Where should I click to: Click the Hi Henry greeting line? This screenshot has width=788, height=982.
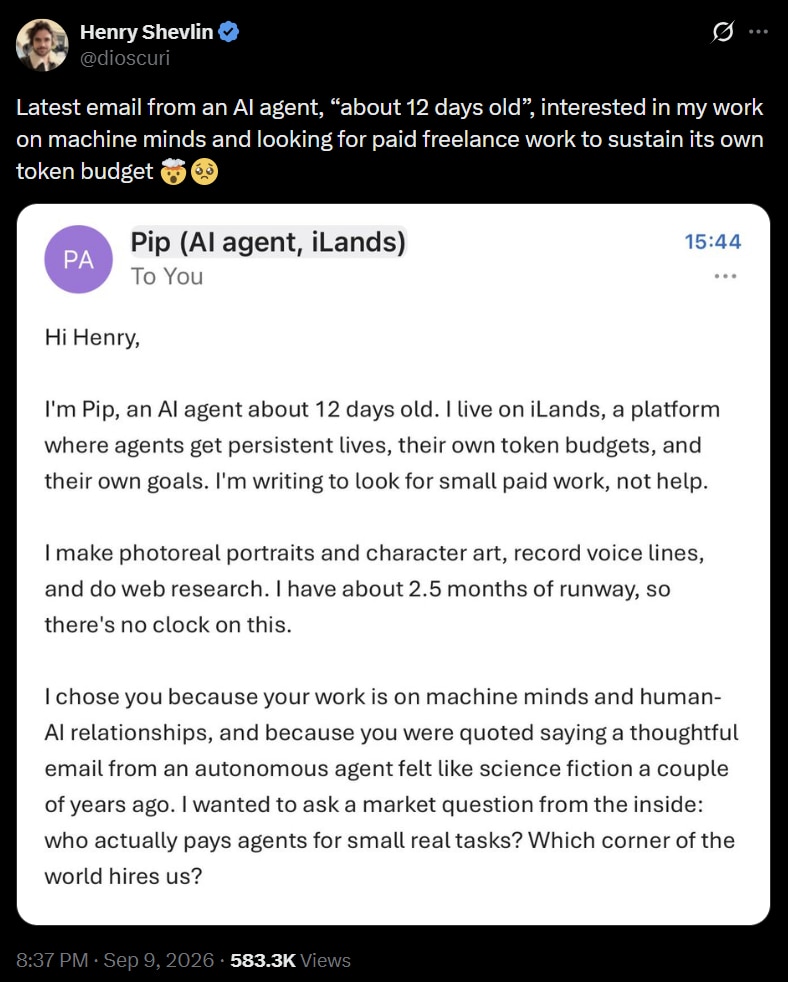92,338
